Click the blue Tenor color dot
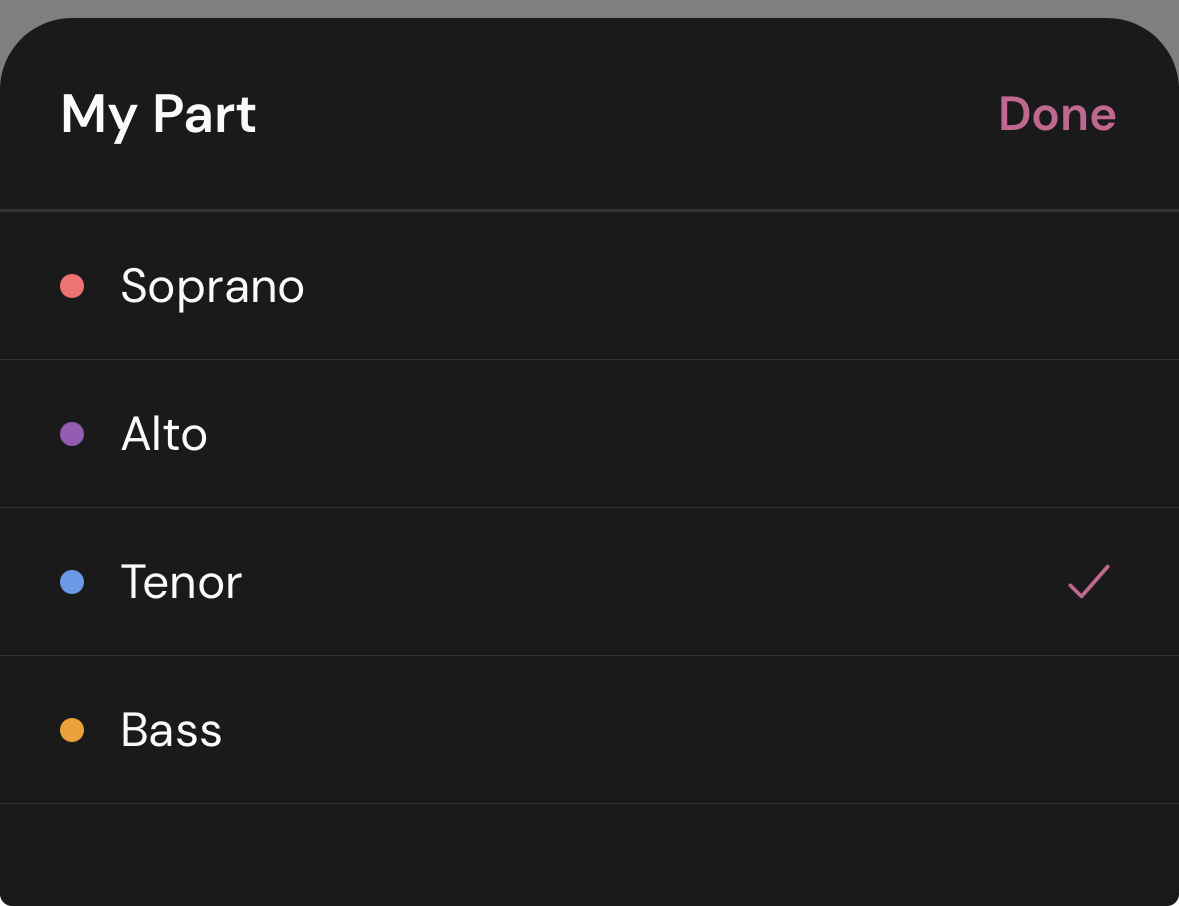 71,581
